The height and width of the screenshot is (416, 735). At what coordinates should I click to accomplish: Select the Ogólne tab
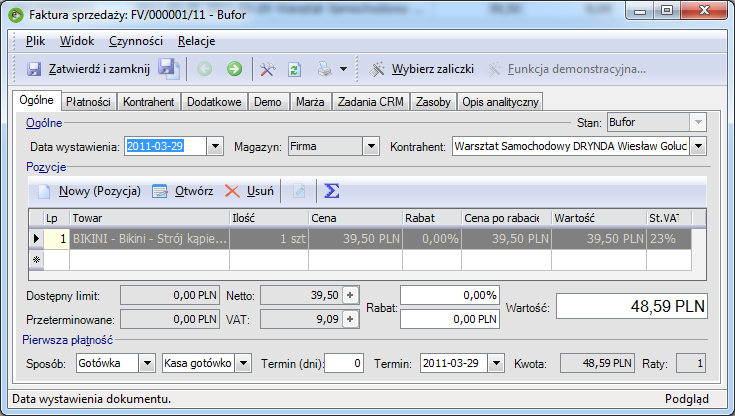point(37,100)
